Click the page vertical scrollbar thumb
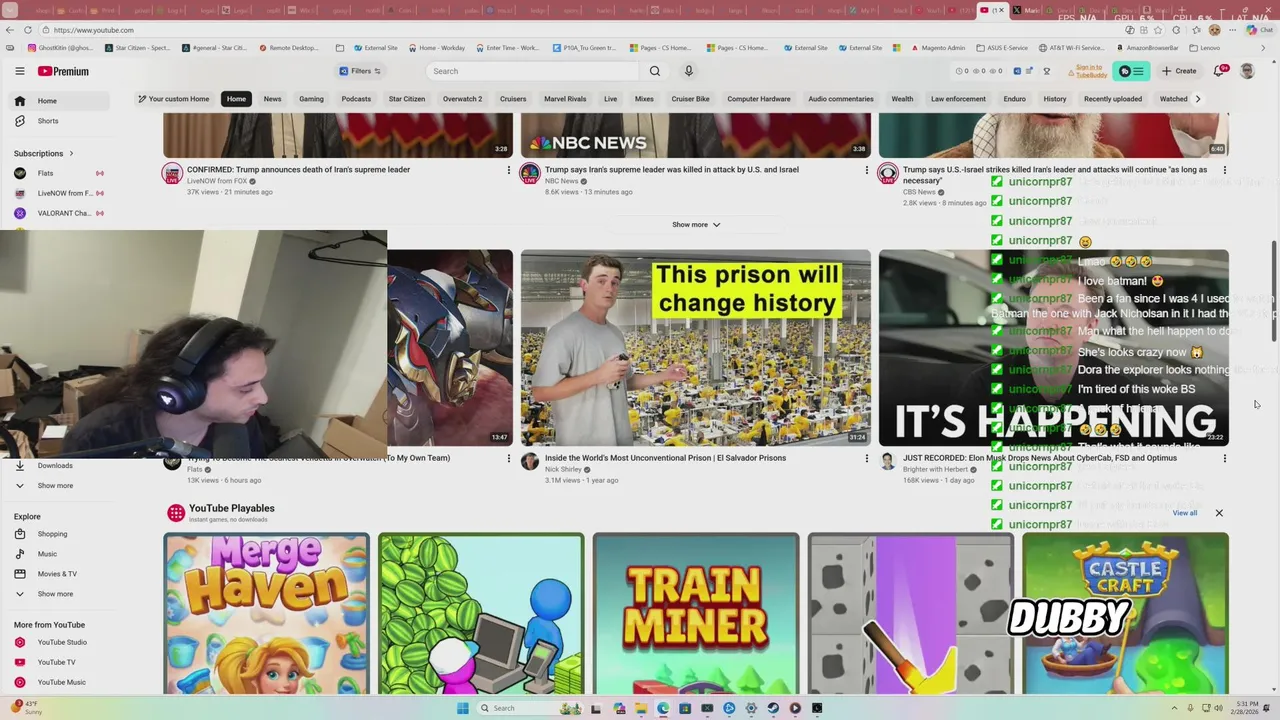Viewport: 1280px width, 720px height. 1273,293
